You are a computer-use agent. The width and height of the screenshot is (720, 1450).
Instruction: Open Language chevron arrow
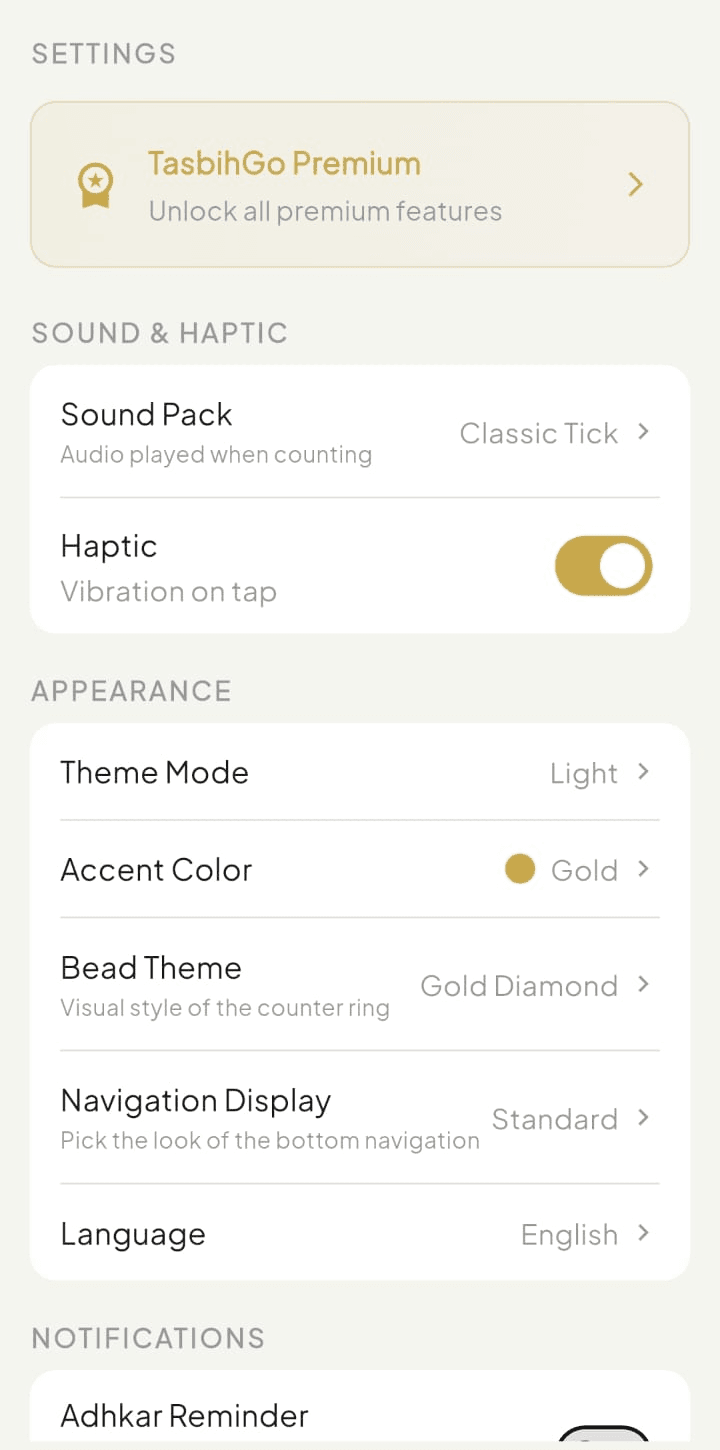(643, 1234)
